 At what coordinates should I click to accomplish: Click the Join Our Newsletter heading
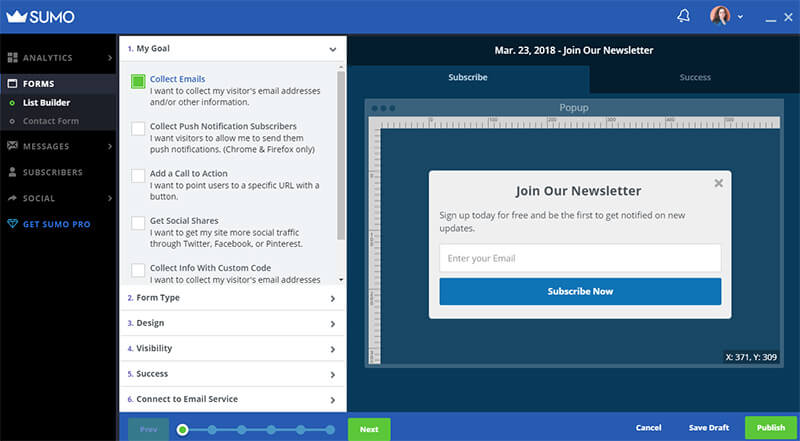pos(578,191)
